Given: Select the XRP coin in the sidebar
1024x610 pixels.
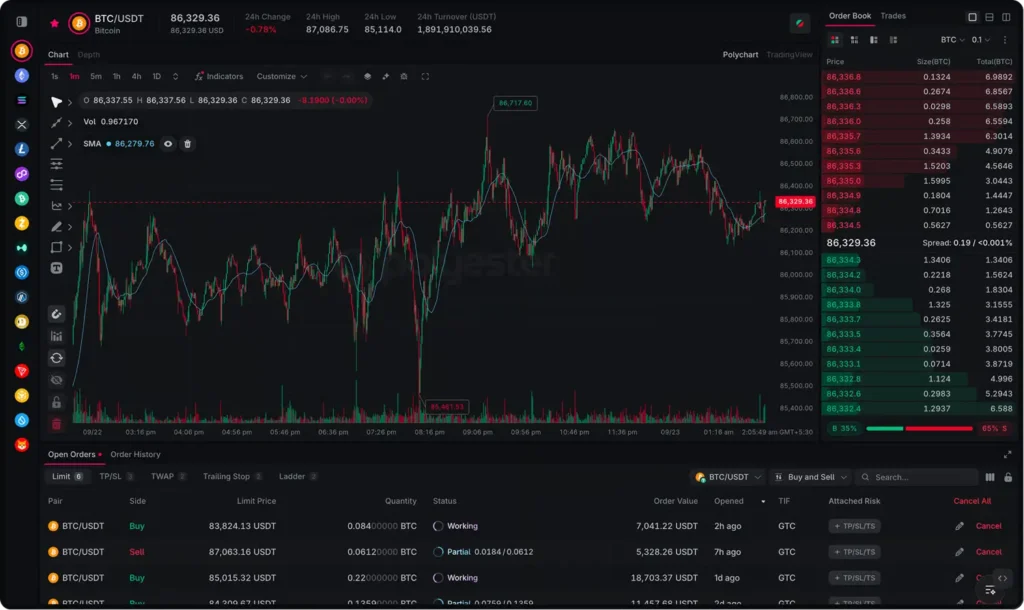Looking at the screenshot, I should [x=22, y=125].
